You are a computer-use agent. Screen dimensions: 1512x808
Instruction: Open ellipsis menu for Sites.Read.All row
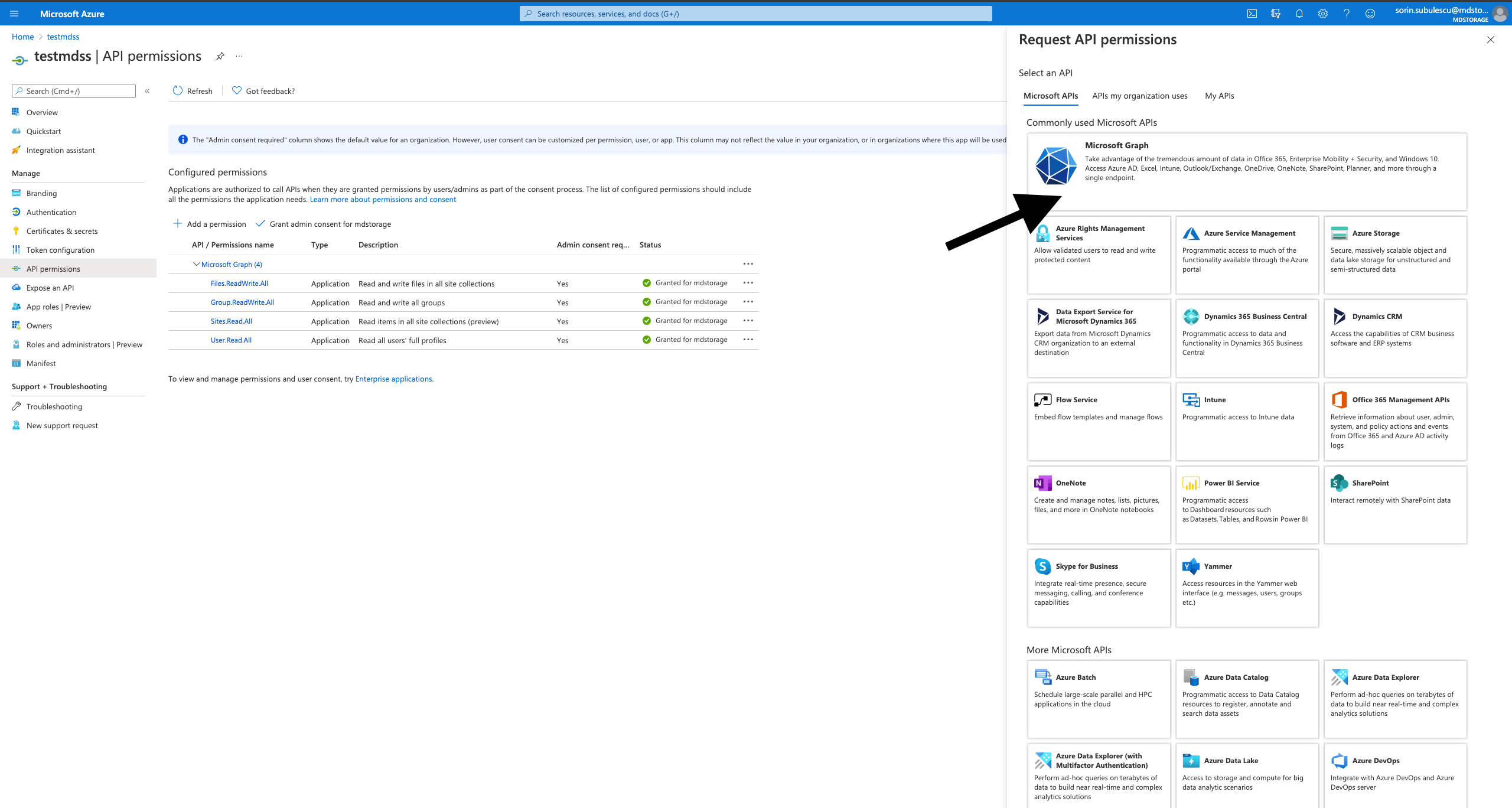[748, 321]
